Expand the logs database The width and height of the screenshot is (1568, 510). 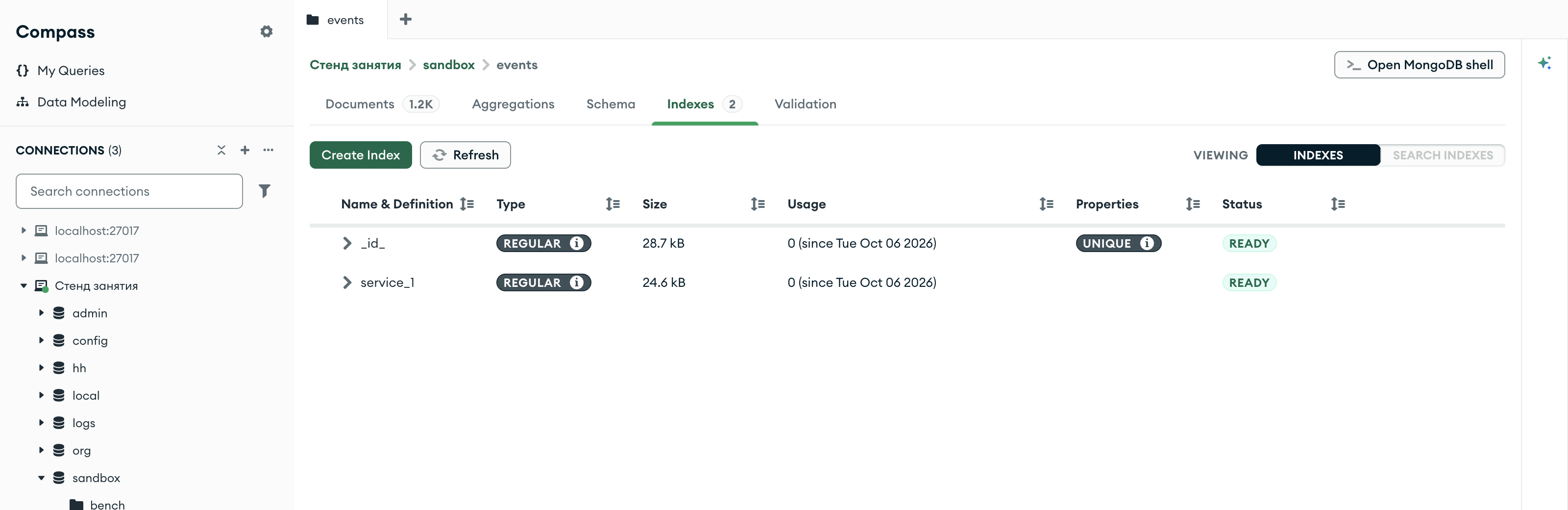click(x=41, y=423)
